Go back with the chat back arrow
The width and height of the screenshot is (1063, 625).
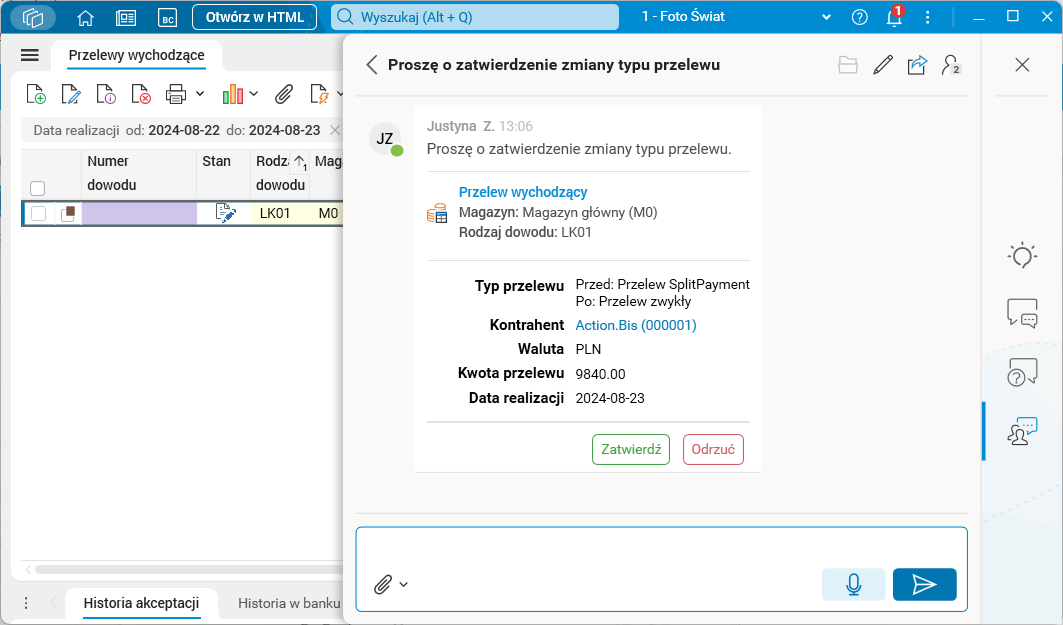(x=372, y=65)
